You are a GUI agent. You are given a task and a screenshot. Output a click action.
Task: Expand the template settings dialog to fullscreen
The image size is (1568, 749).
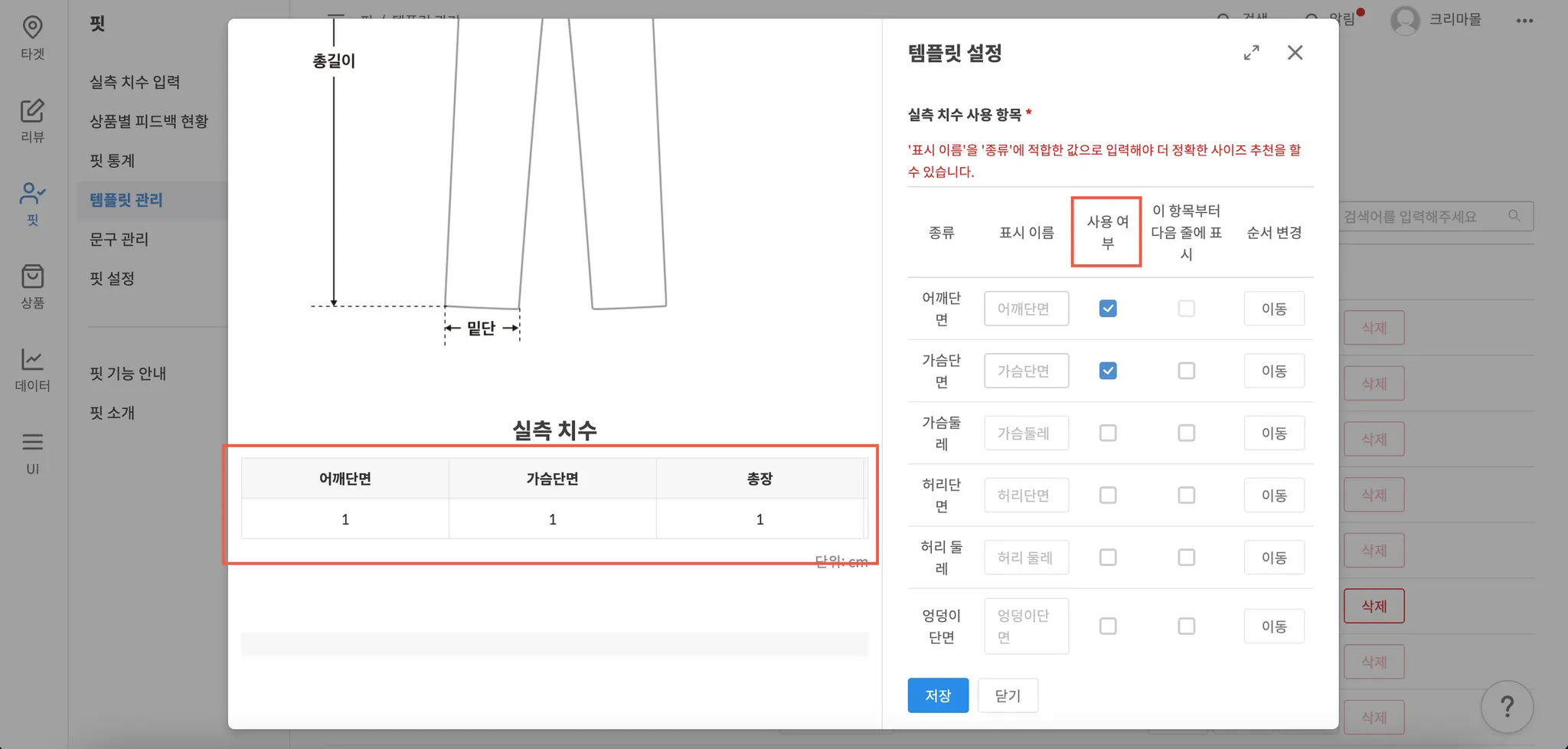(1251, 53)
